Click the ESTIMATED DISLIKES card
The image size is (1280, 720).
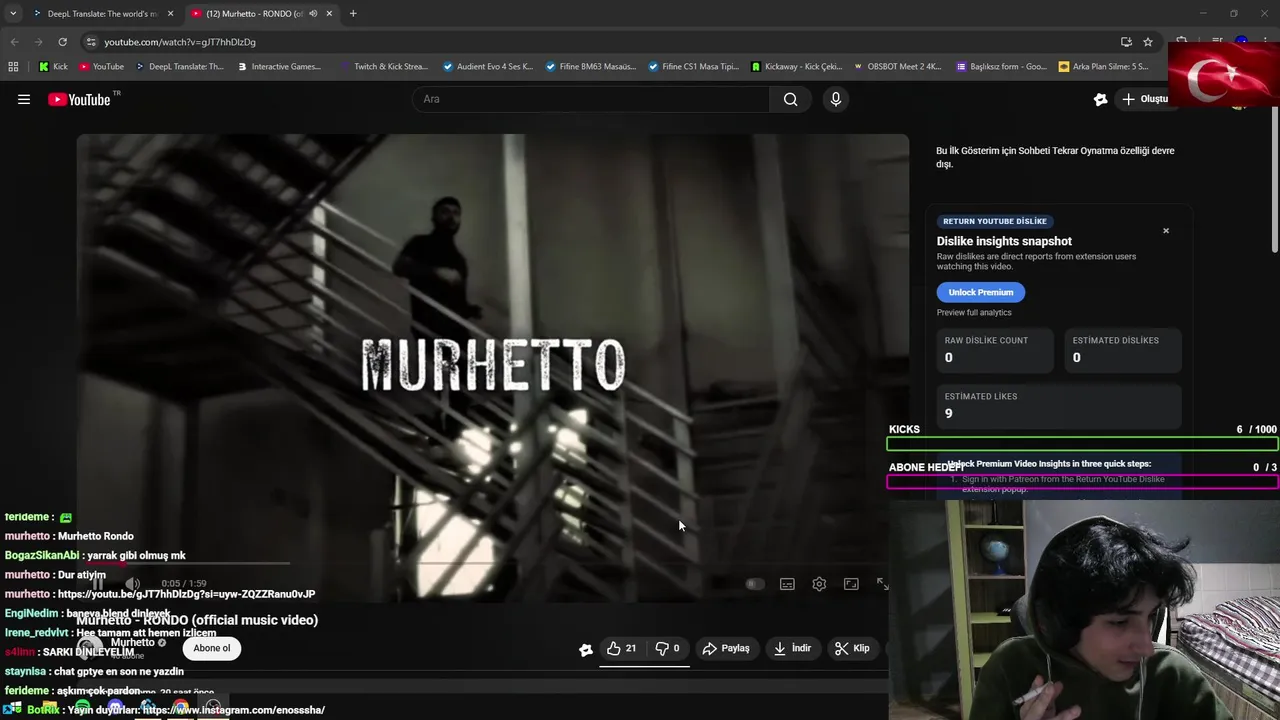[1121, 350]
